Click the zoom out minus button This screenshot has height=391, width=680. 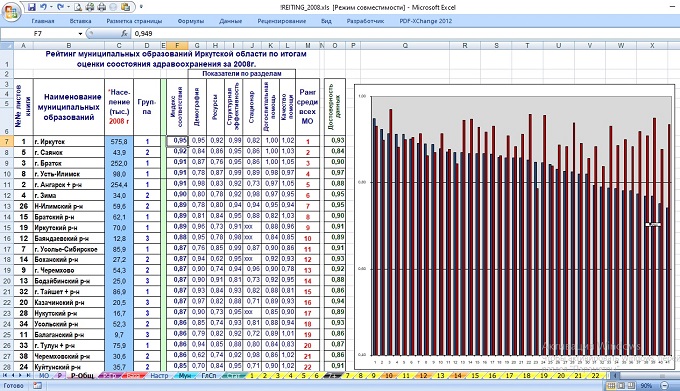(x=664, y=385)
